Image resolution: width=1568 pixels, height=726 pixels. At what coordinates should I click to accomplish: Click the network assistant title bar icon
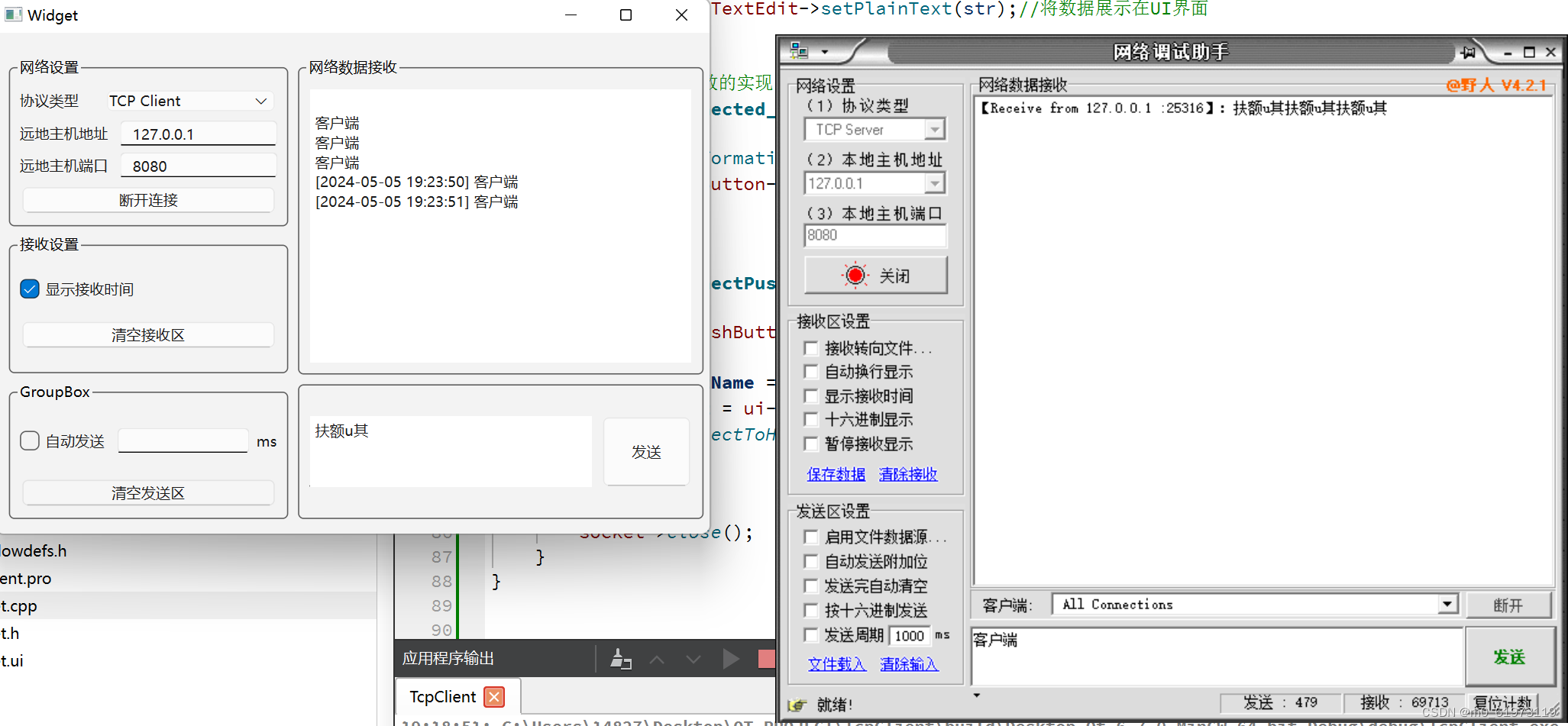pyautogui.click(x=799, y=51)
